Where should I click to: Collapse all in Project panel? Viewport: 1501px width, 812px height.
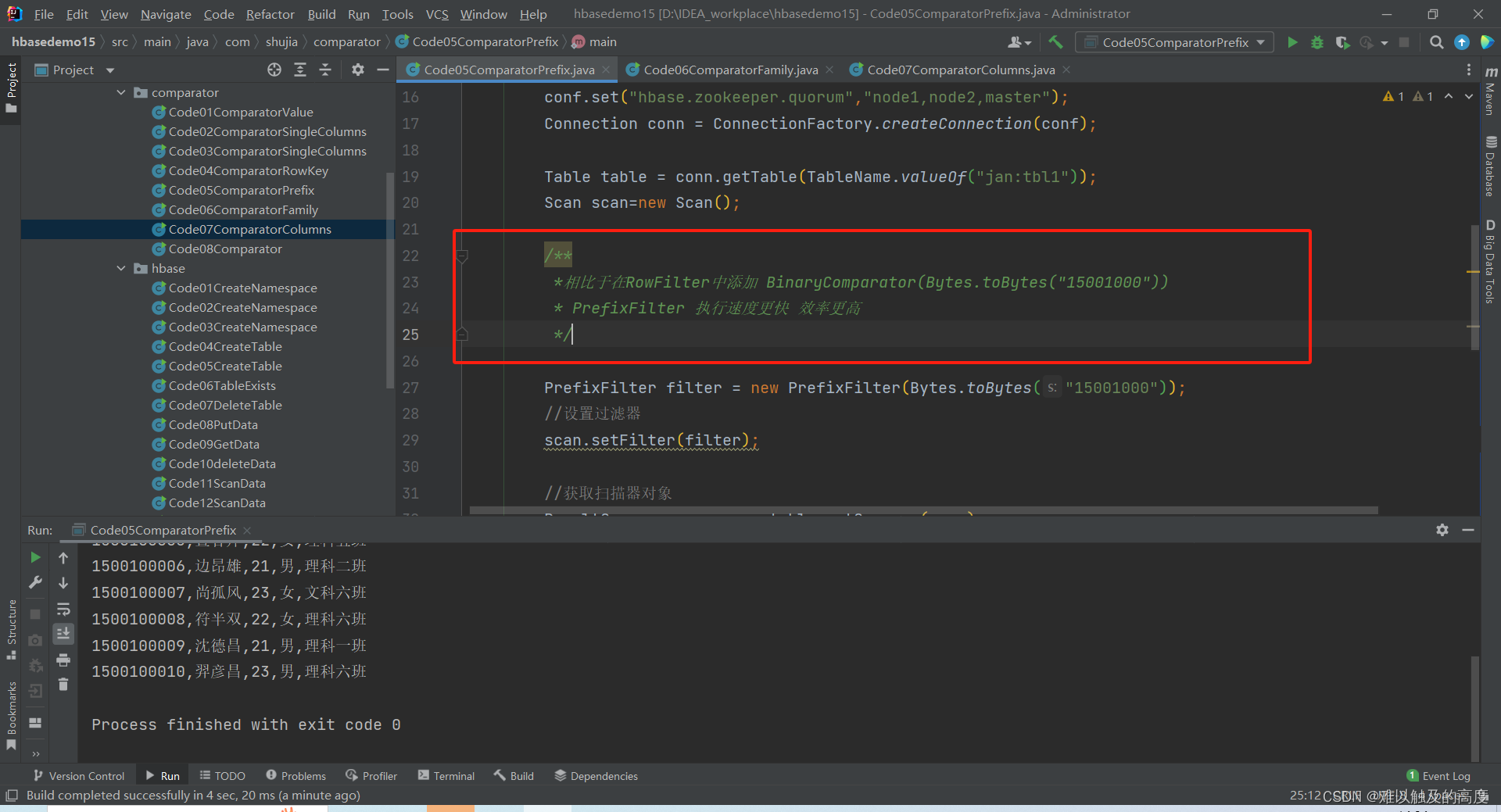click(x=325, y=70)
